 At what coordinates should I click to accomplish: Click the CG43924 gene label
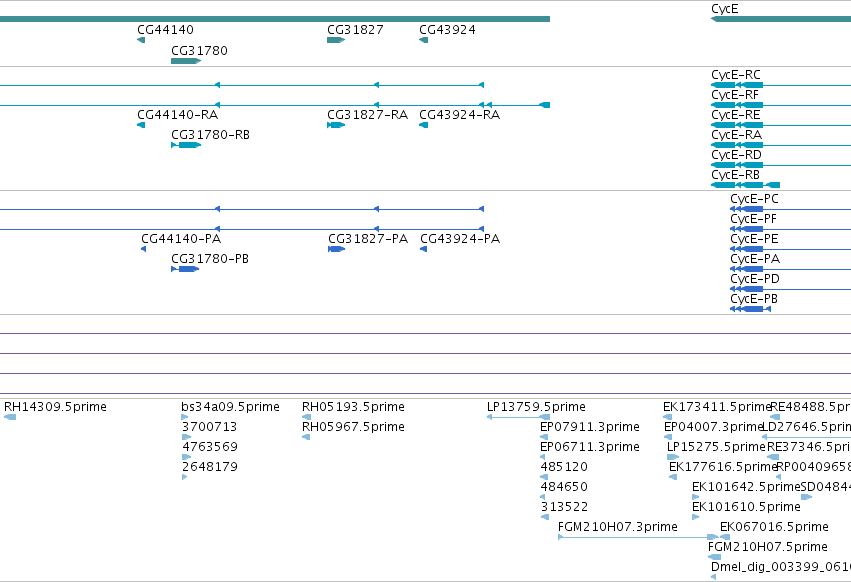click(x=447, y=30)
